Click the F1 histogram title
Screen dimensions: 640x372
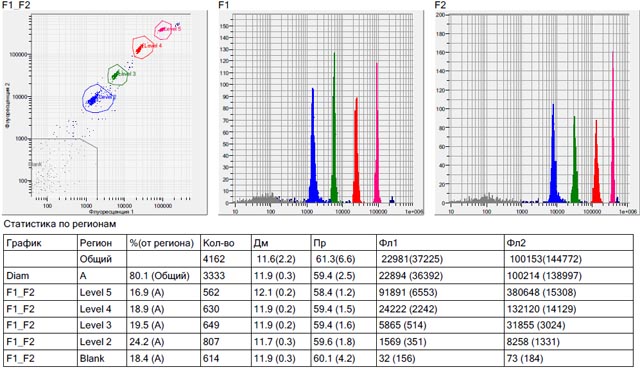point(224,5)
